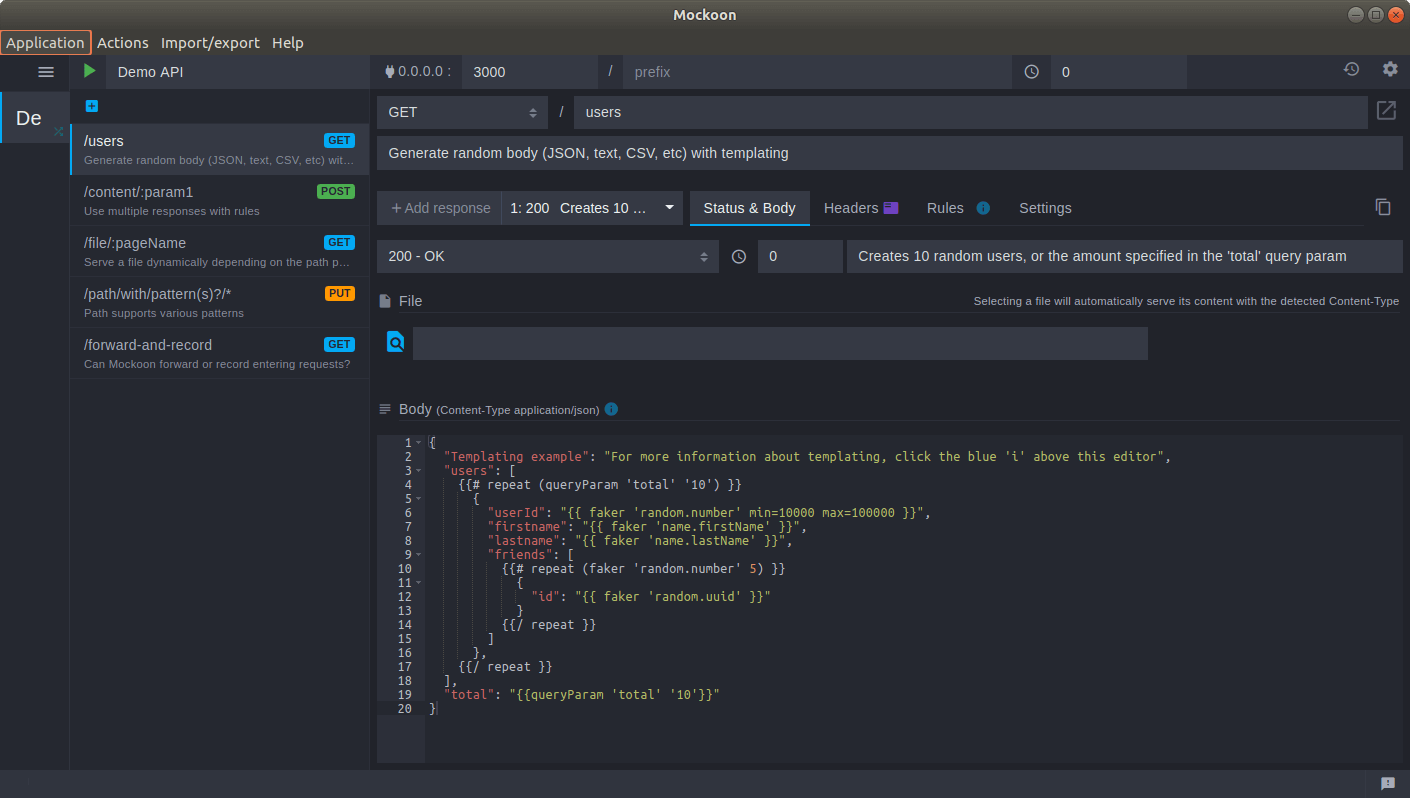The height and width of the screenshot is (798, 1410).
Task: Collapse code fold arrow at line 5
Action: point(418,499)
